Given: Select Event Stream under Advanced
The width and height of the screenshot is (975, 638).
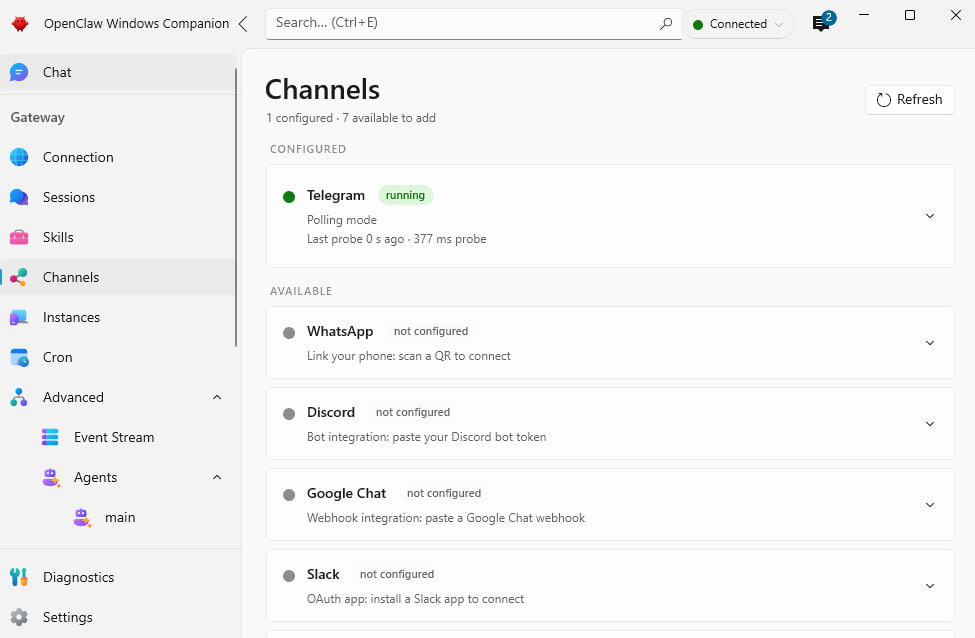Looking at the screenshot, I should 118,437.
